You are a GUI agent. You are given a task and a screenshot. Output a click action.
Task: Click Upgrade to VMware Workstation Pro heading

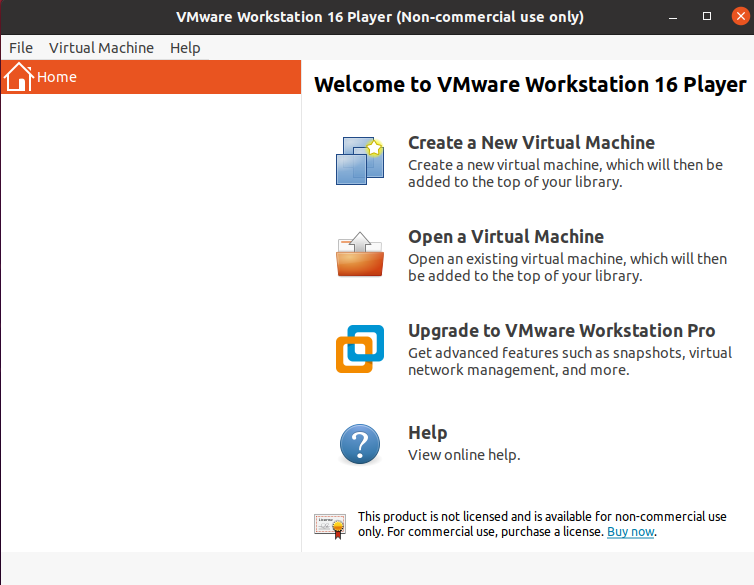[562, 331]
